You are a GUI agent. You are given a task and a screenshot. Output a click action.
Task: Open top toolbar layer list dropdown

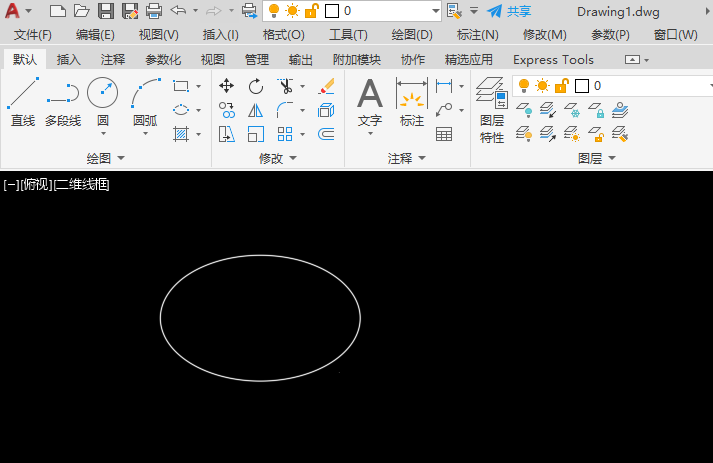[436, 11]
